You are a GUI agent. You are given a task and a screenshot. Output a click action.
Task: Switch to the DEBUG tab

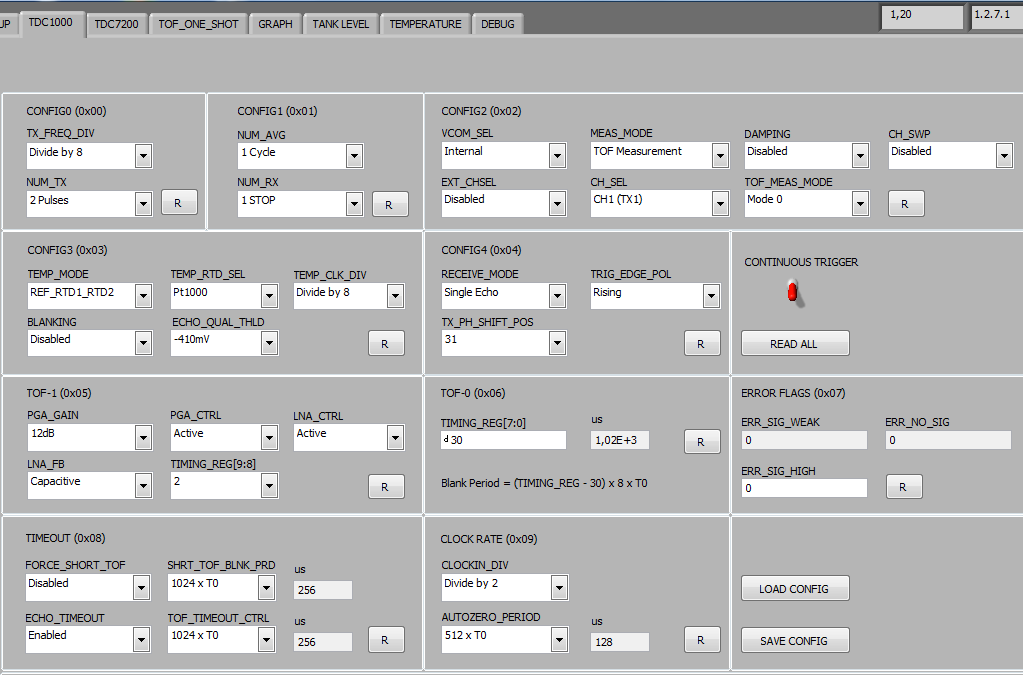point(498,24)
